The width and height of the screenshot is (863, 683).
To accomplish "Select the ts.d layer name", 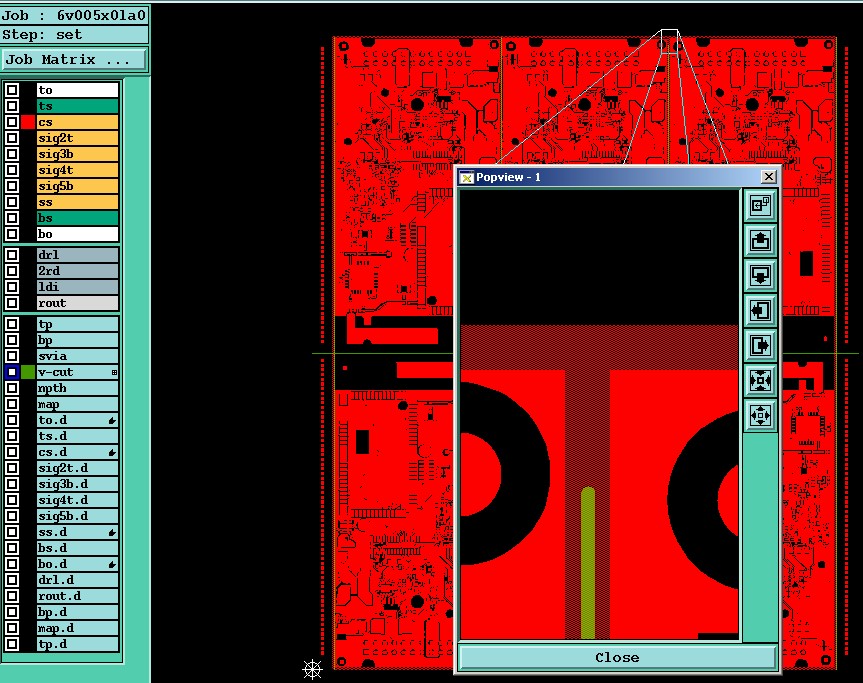I will (x=77, y=436).
